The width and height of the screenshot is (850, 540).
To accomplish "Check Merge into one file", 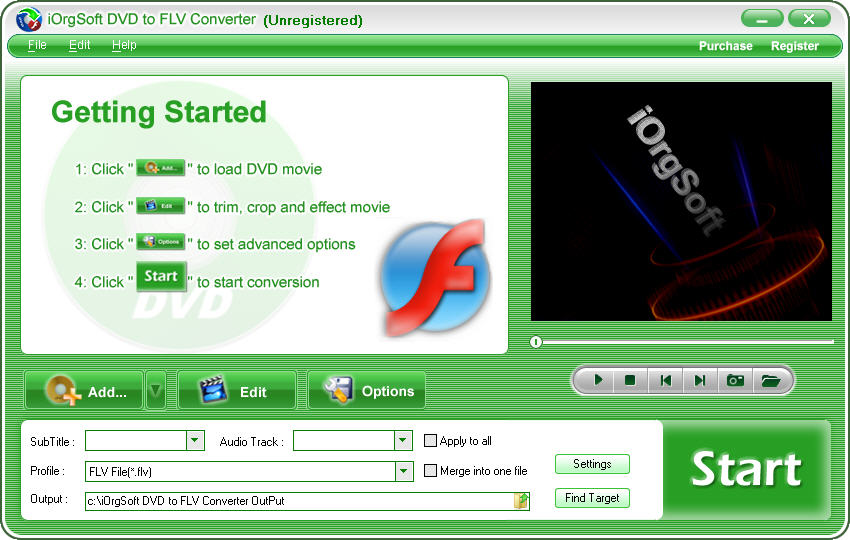I will (431, 471).
